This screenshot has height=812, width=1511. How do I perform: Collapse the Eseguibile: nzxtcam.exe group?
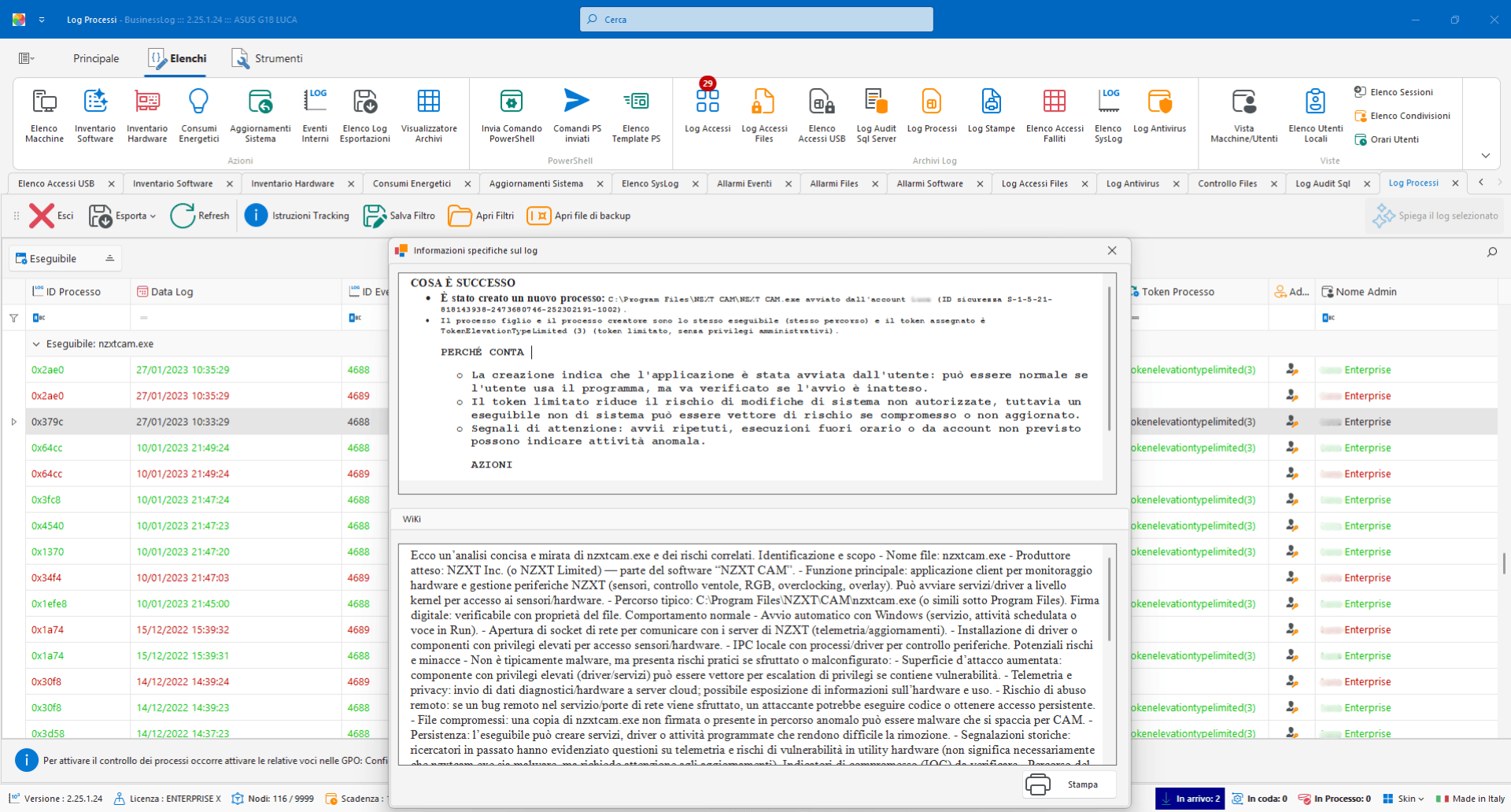36,344
